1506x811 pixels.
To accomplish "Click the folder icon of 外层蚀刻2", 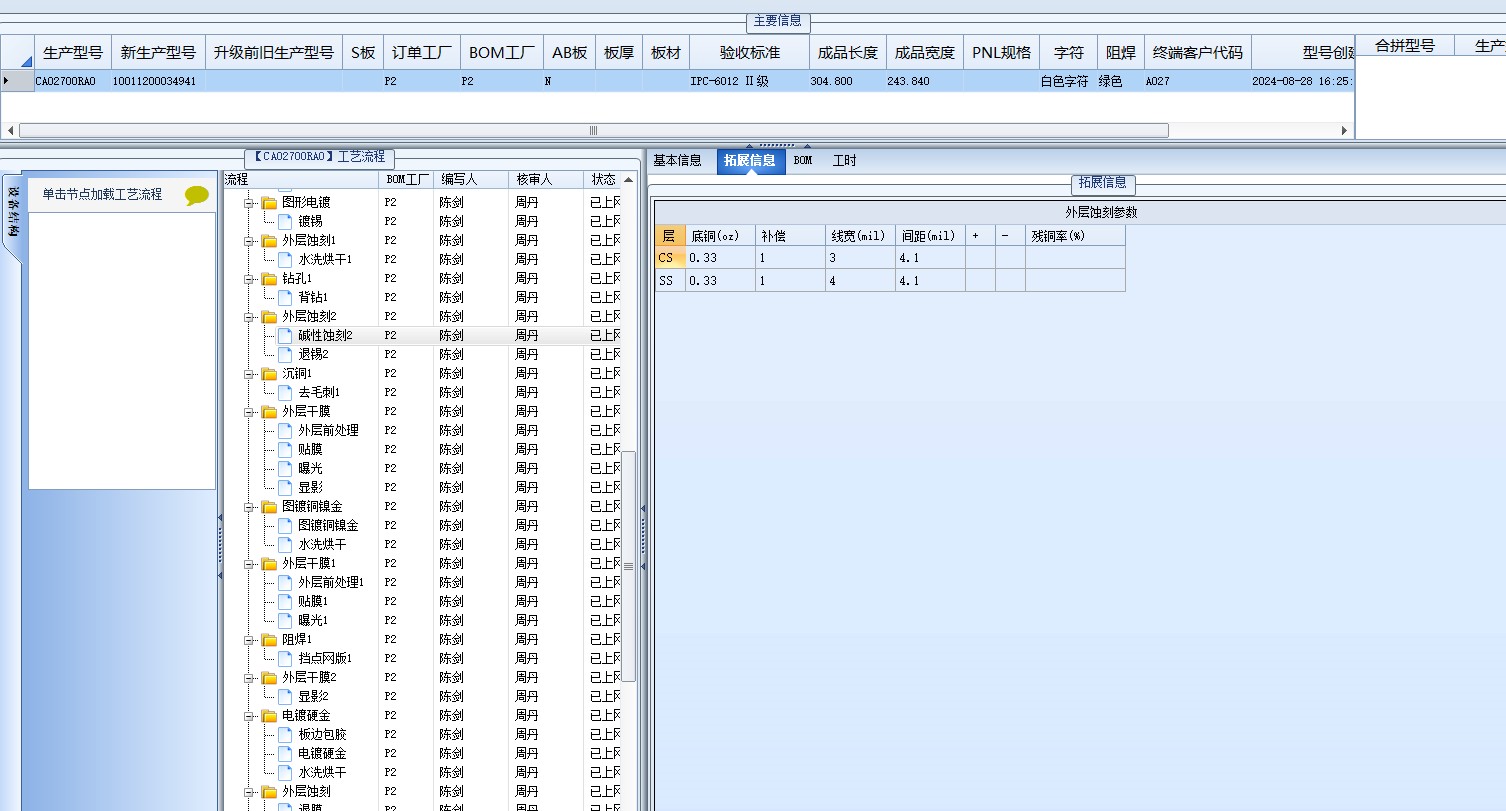I will click(269, 316).
